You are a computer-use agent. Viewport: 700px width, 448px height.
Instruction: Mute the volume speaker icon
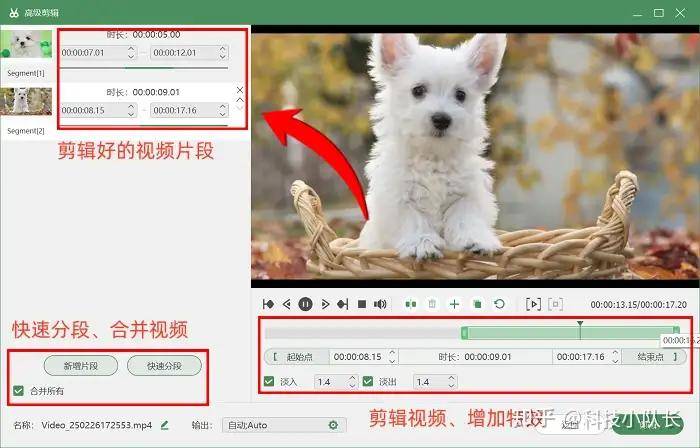point(380,304)
